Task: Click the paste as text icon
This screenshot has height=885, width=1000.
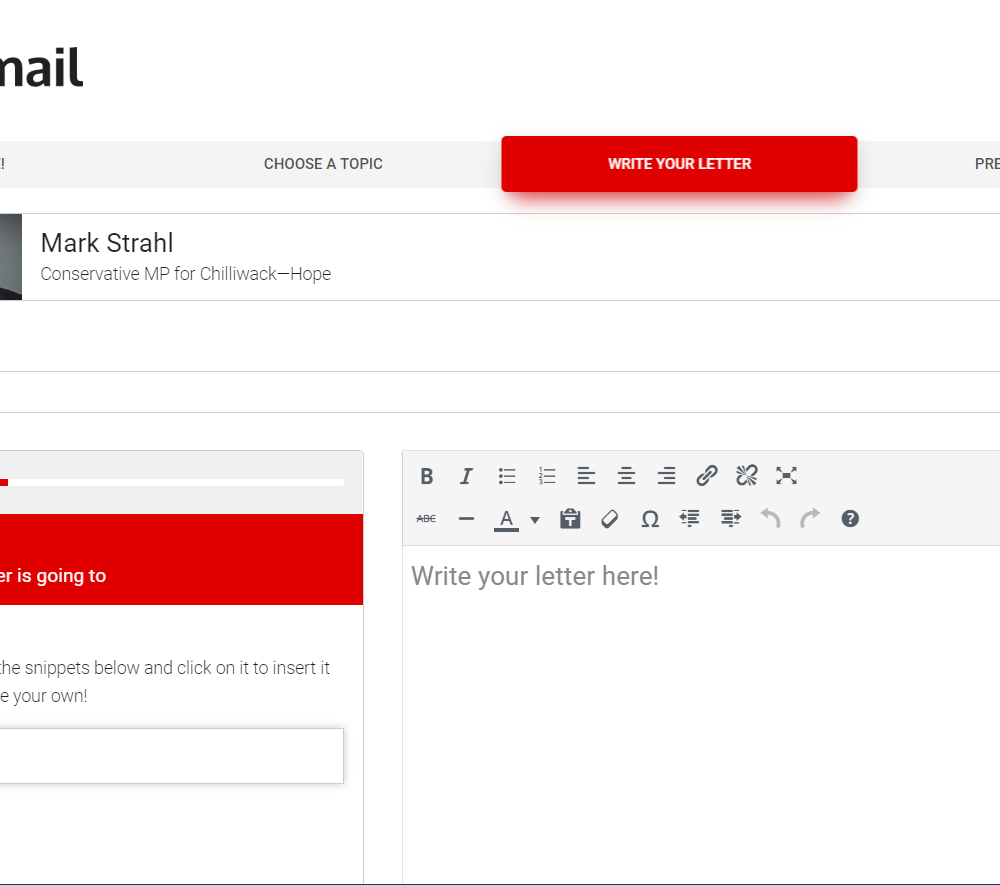Action: point(570,519)
